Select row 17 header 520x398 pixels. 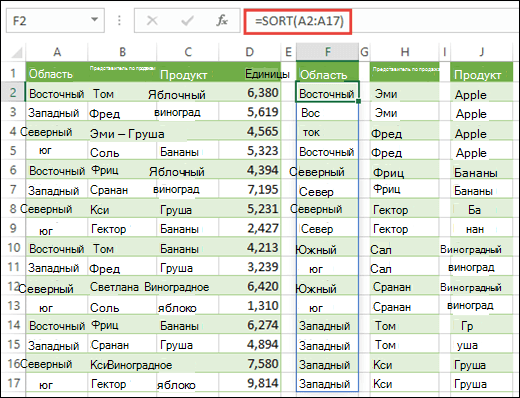pos(13,382)
